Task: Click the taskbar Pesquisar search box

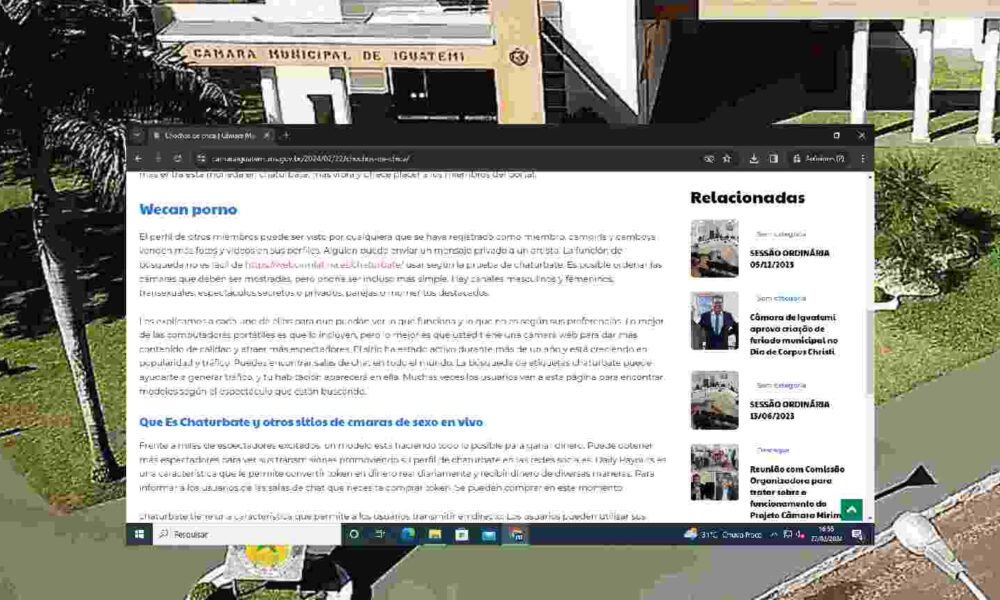Action: (247, 534)
